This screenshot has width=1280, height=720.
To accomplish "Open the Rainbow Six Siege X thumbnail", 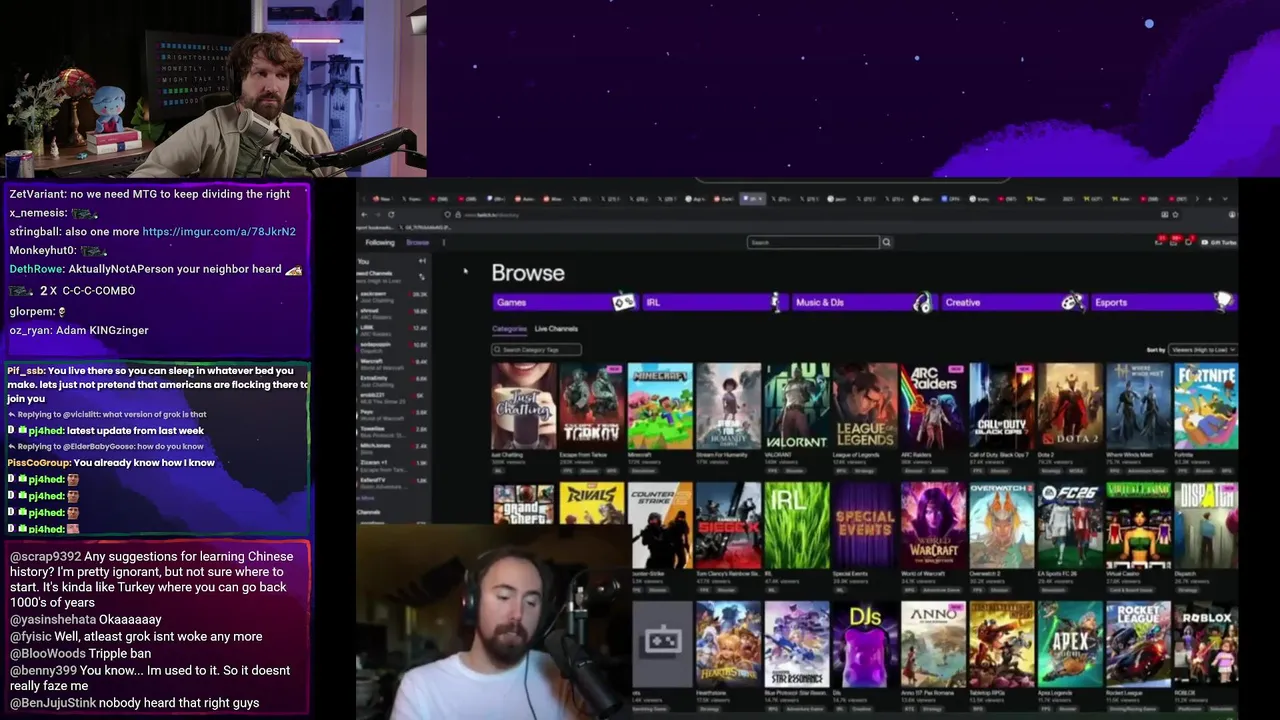I will [x=728, y=525].
